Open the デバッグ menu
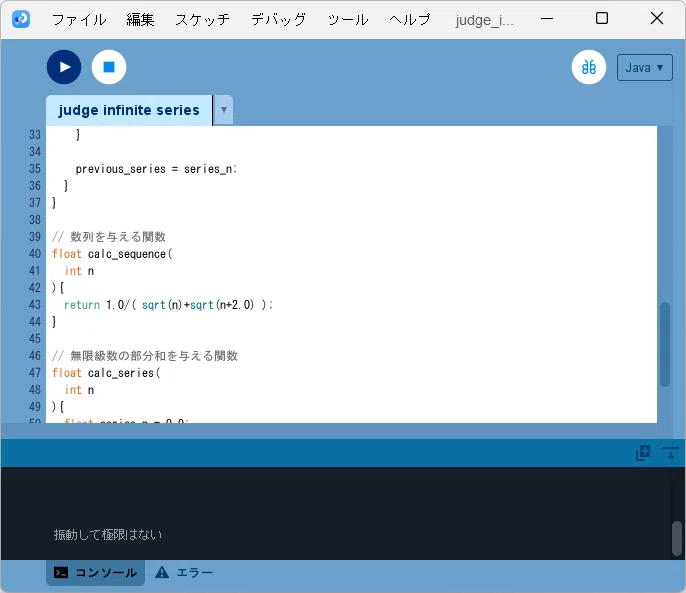686x593 pixels. (278, 19)
